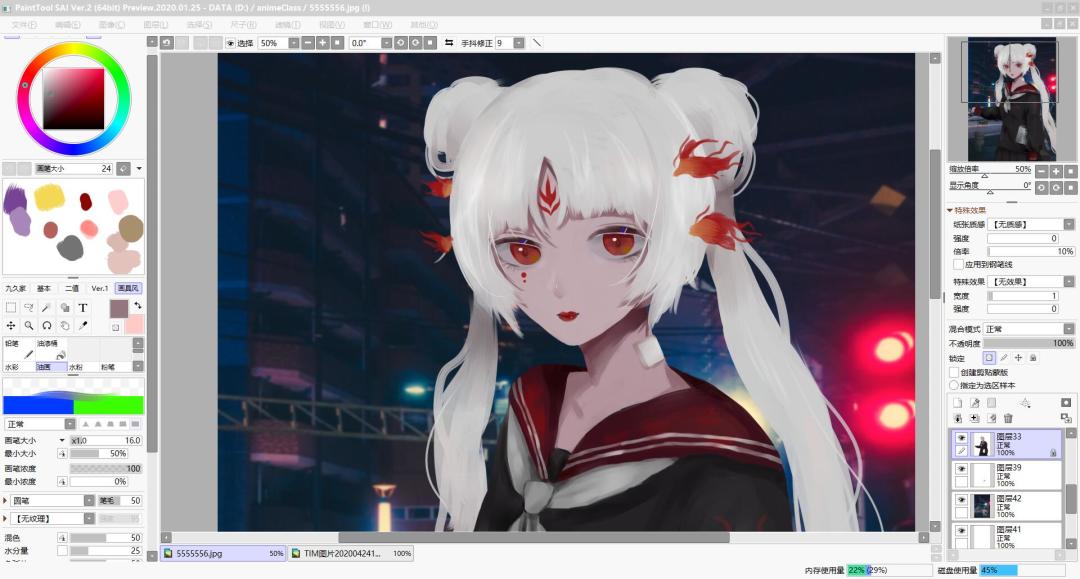Open zoom percentage dropdown in toolbar
This screenshot has width=1080, height=579.
293,43
